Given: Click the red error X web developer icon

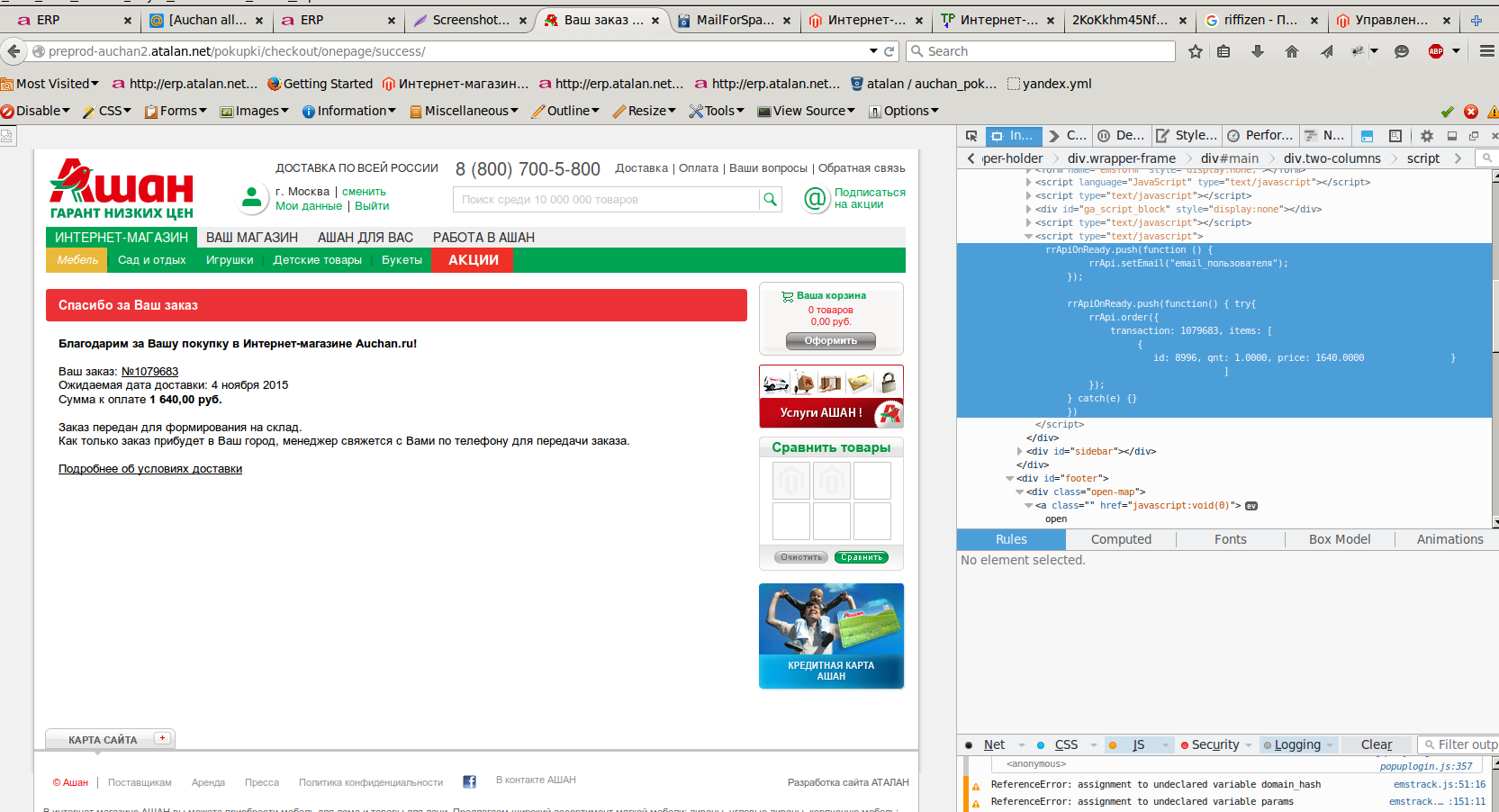Looking at the screenshot, I should 1471,111.
